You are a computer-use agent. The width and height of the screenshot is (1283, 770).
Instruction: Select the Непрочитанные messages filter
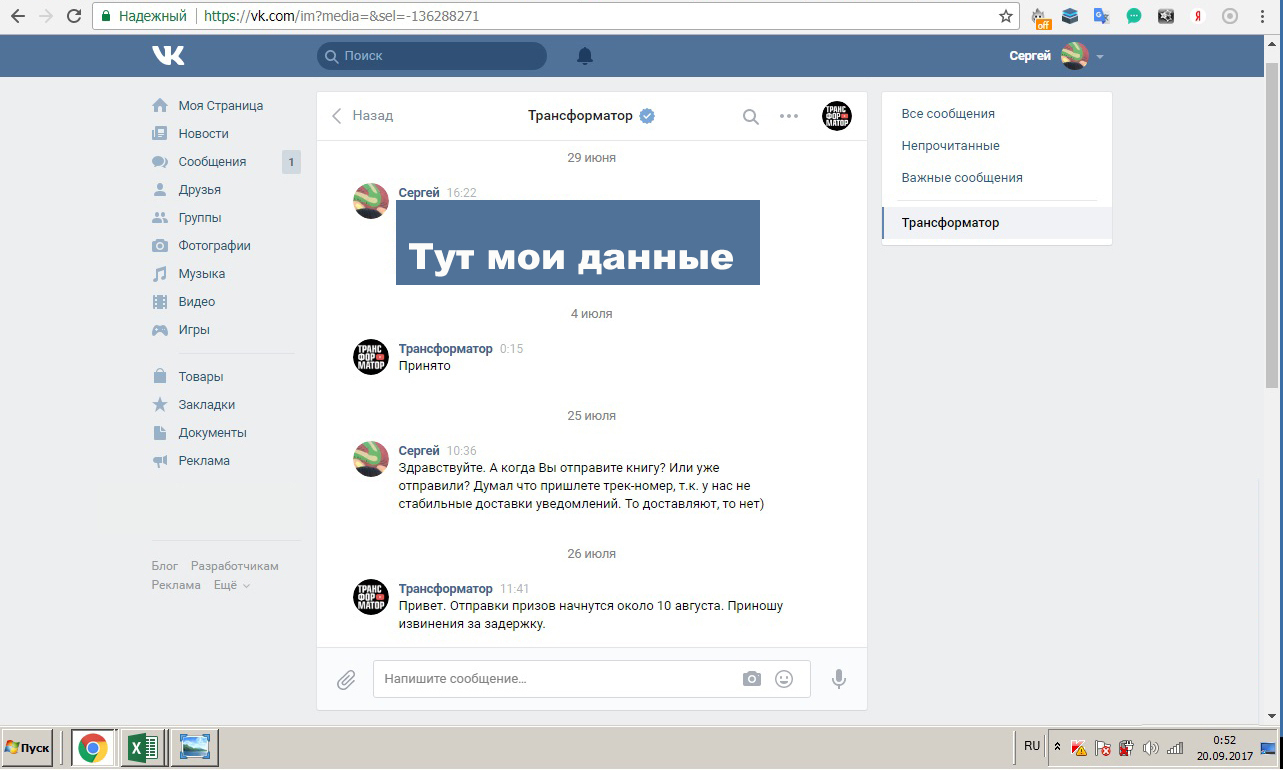click(950, 146)
